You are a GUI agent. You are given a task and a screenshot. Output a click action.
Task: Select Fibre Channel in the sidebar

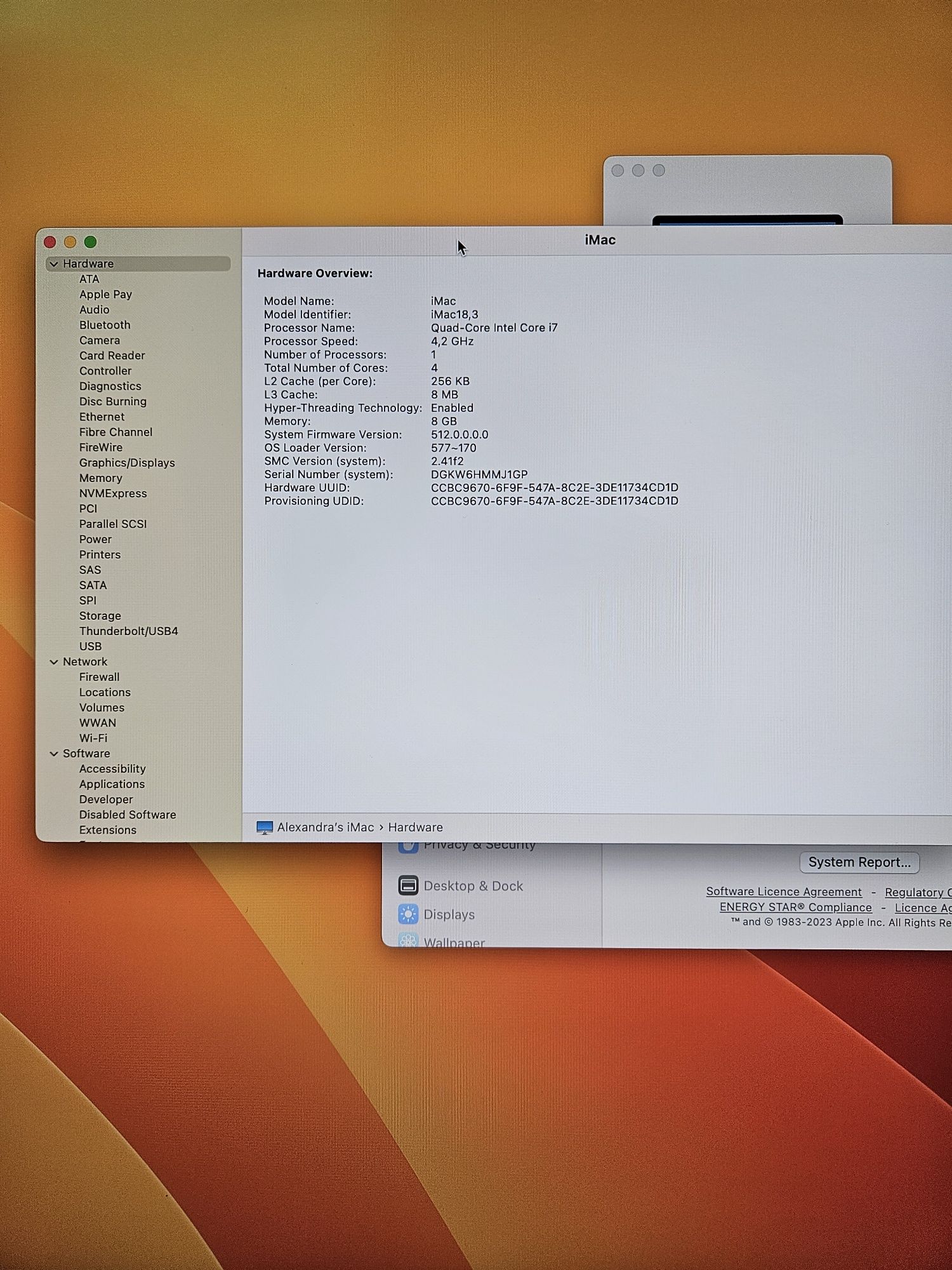click(116, 432)
